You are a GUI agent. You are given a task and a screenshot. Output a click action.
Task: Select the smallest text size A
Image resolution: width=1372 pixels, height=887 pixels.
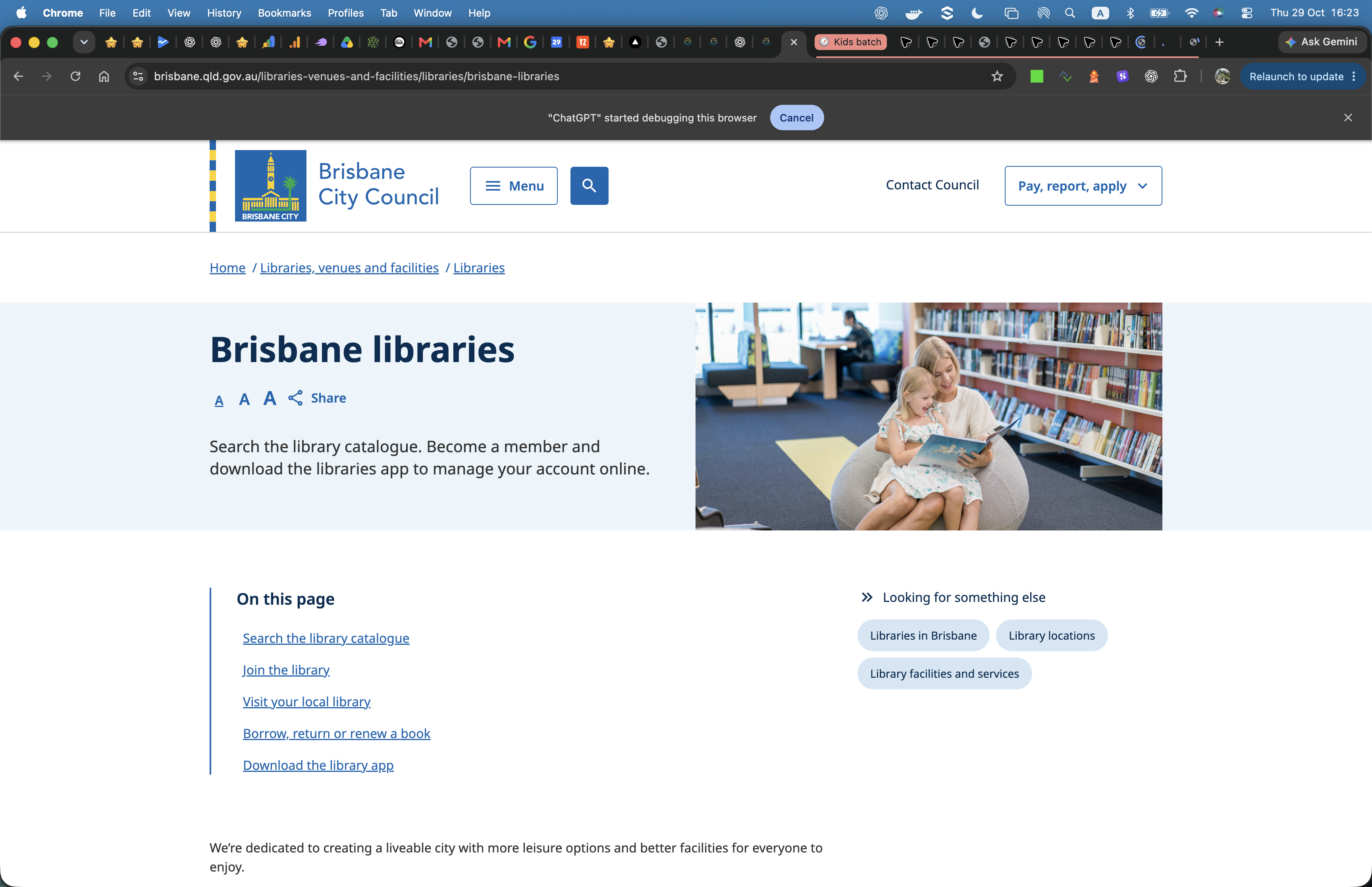coord(219,400)
